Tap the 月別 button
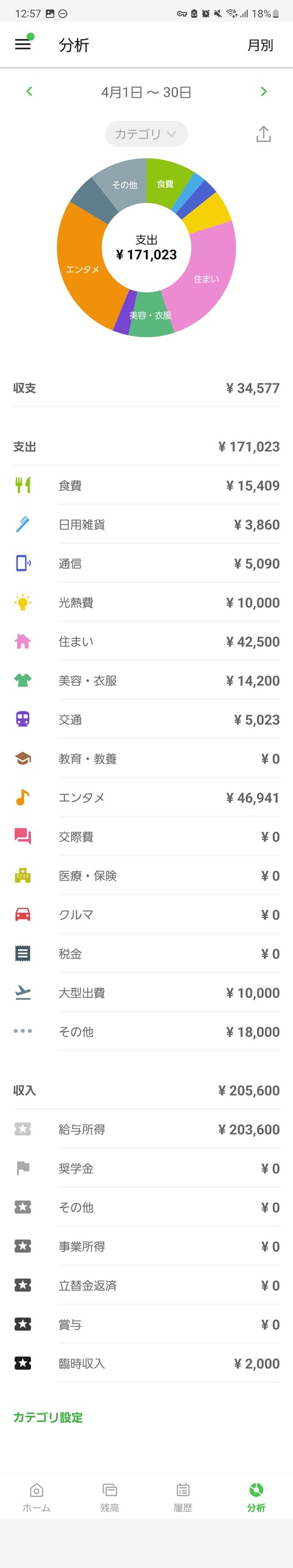 pyautogui.click(x=260, y=45)
